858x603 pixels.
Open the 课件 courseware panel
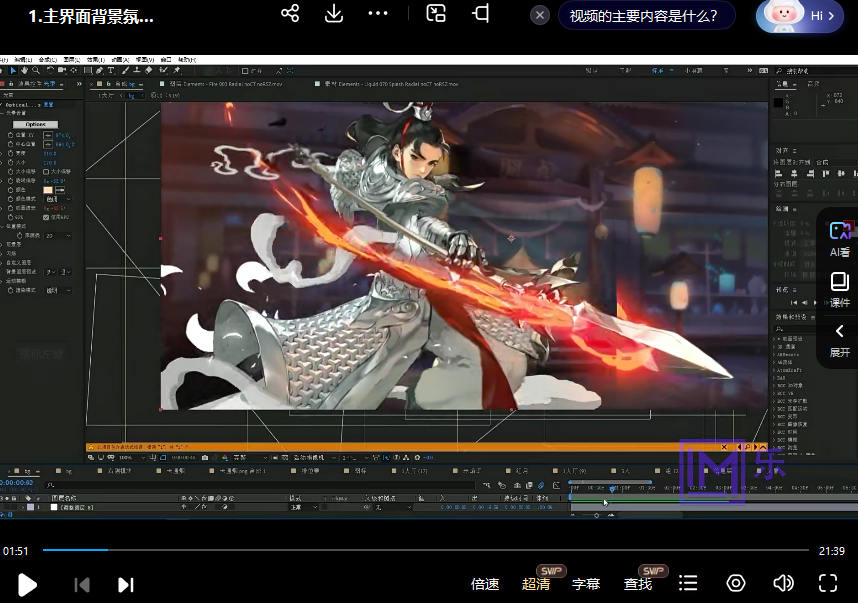(x=840, y=290)
